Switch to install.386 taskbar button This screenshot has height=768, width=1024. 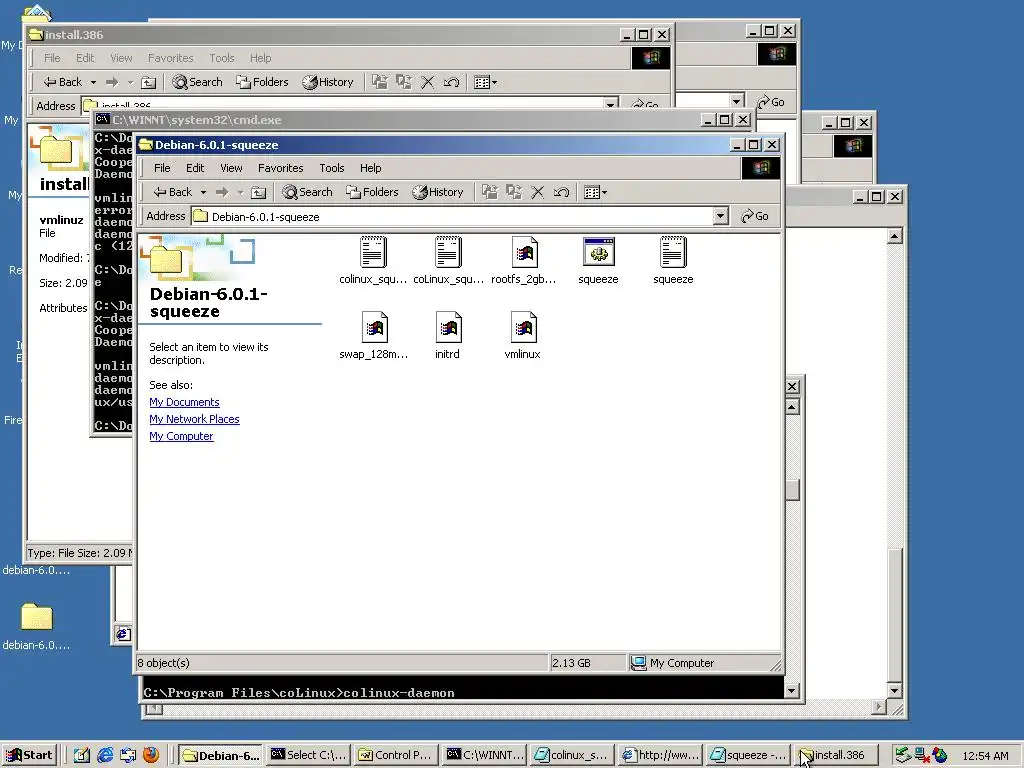point(834,756)
